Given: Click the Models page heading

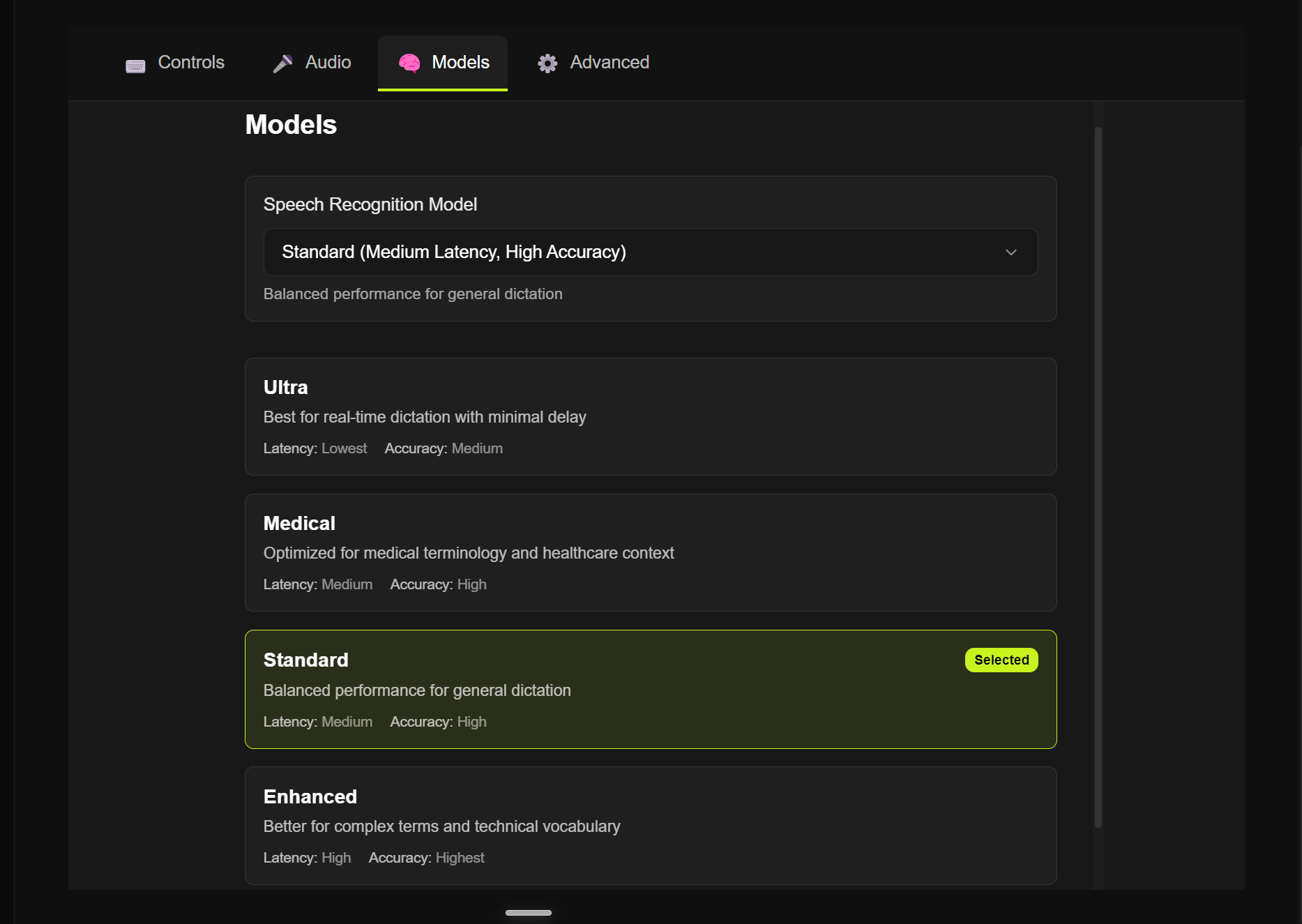Looking at the screenshot, I should pyautogui.click(x=291, y=124).
